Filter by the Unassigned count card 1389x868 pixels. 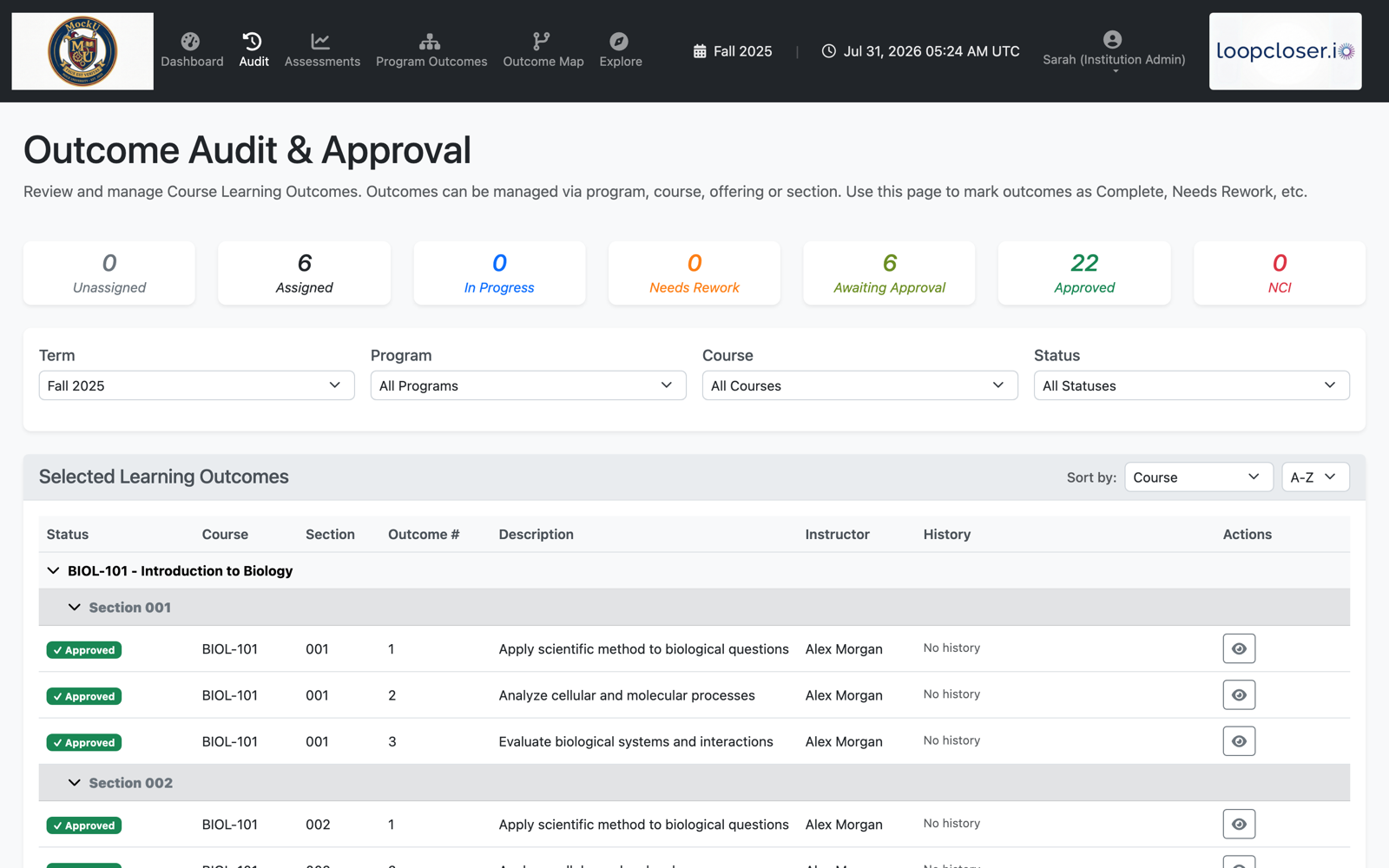click(x=109, y=273)
